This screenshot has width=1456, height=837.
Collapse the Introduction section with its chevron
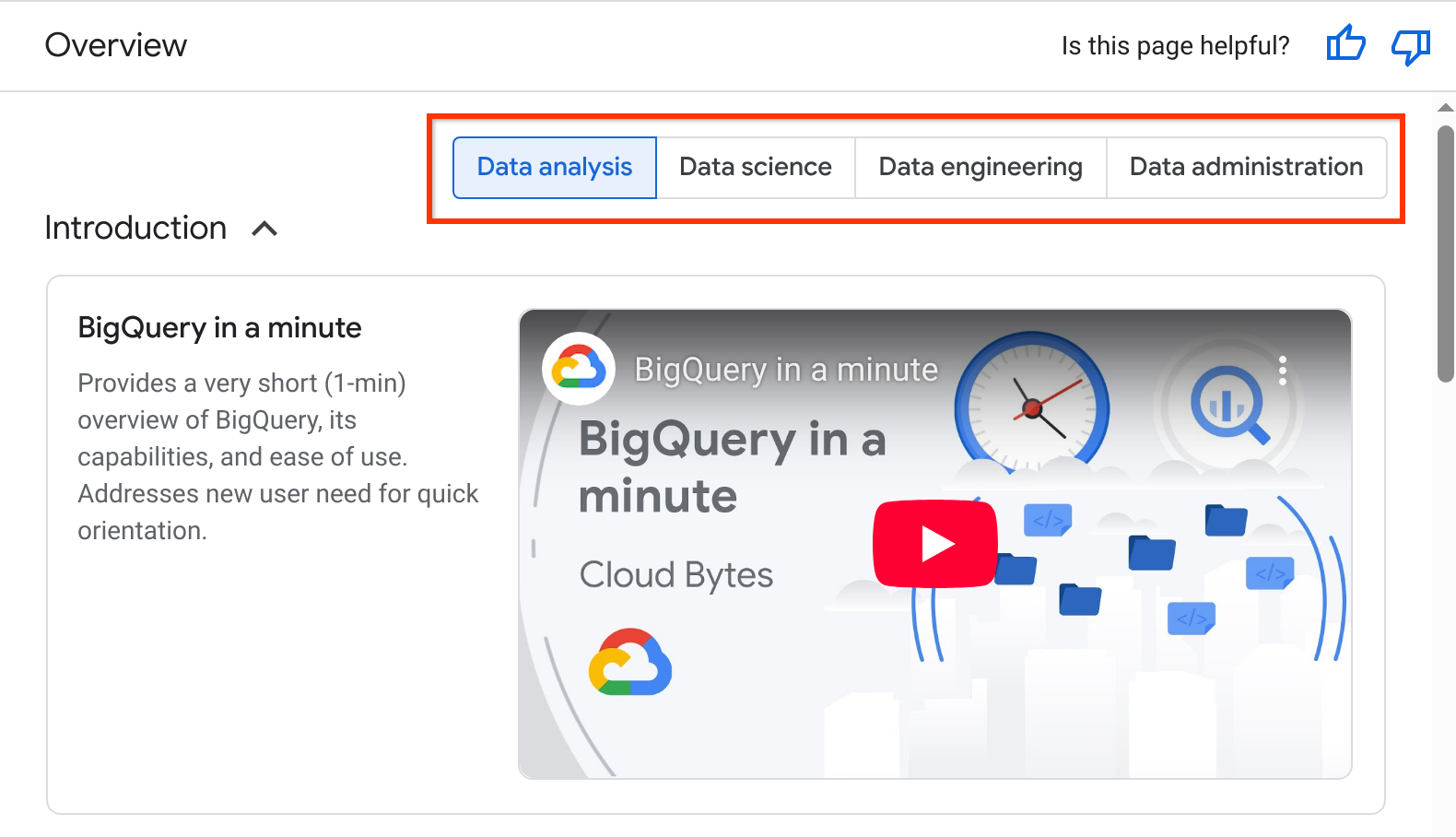coord(265,228)
